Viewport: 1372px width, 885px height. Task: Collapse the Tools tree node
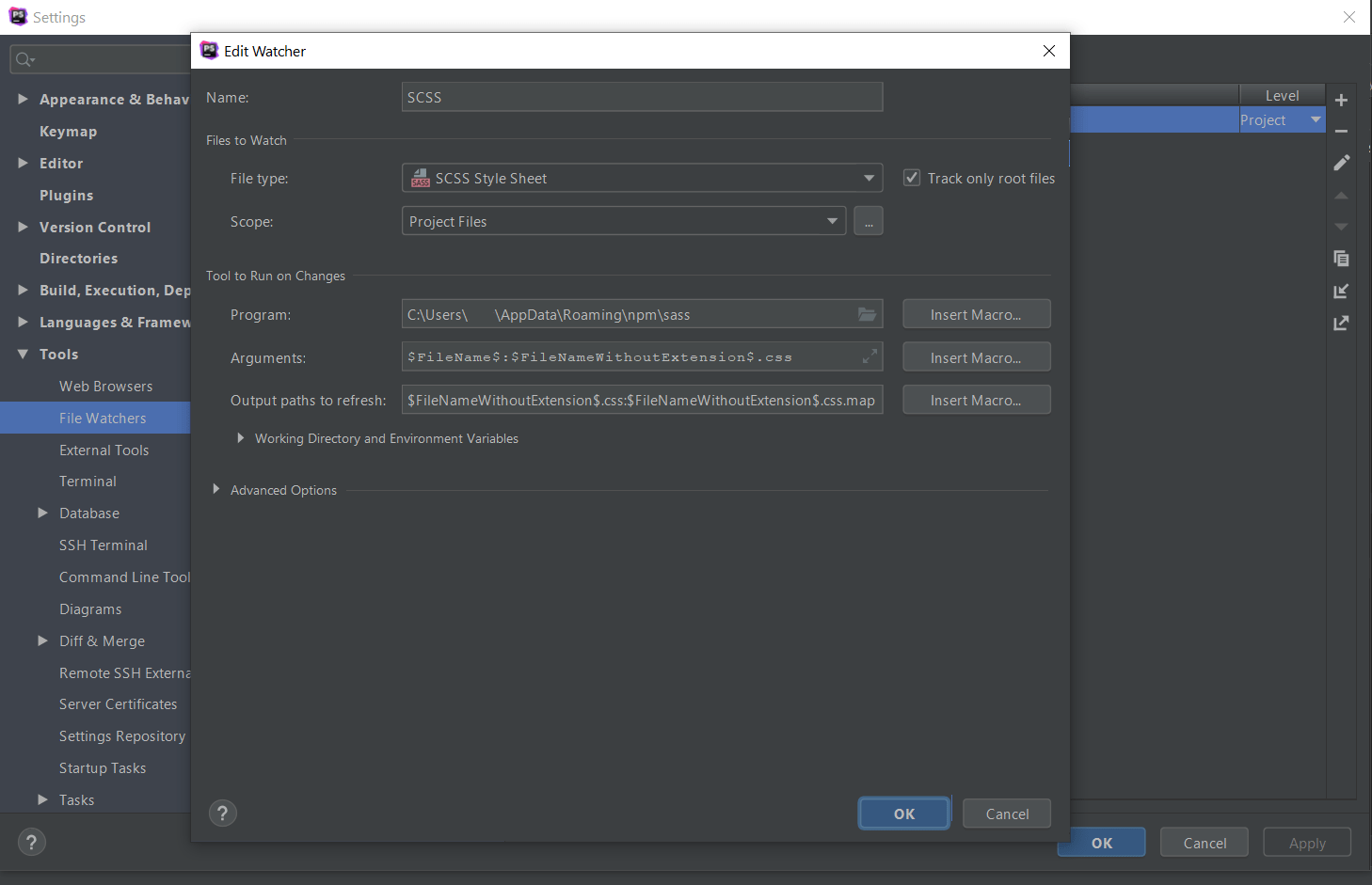(23, 354)
